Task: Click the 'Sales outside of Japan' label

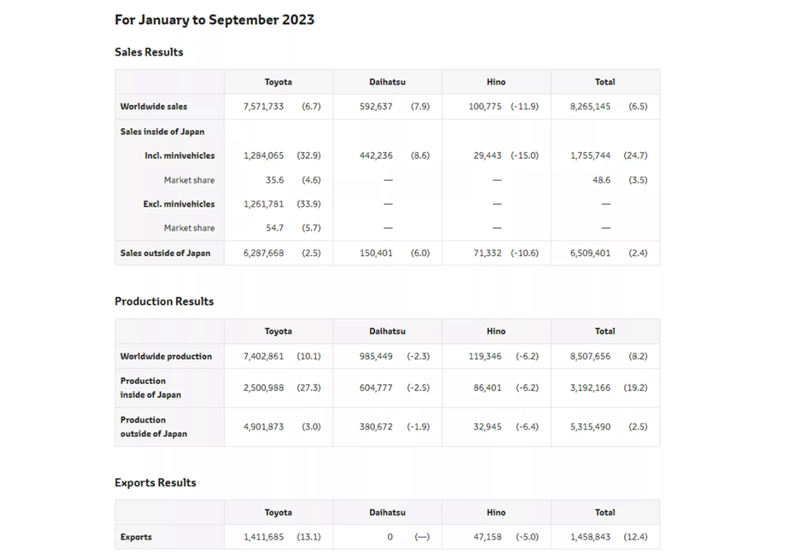Action: pos(165,253)
